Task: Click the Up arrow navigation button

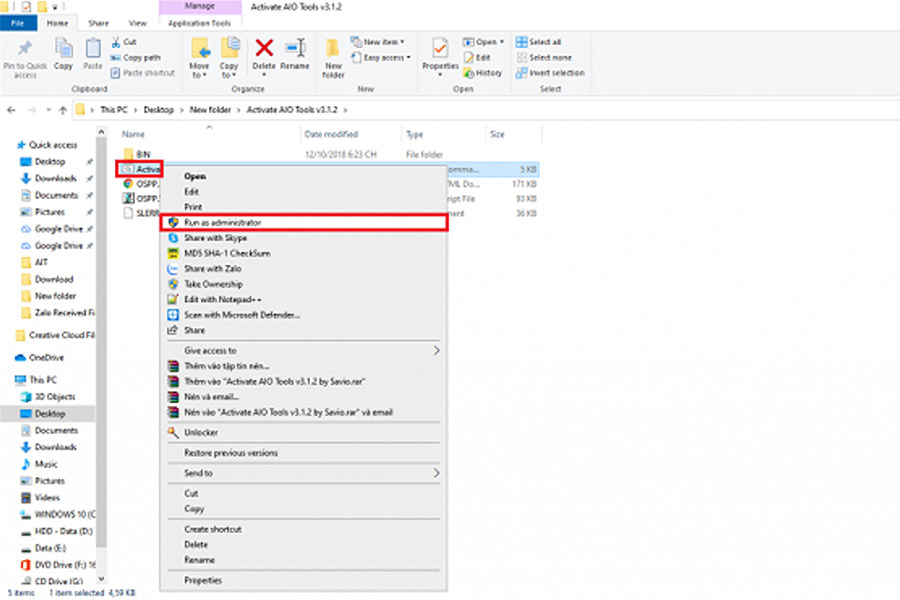Action: pyautogui.click(x=63, y=109)
